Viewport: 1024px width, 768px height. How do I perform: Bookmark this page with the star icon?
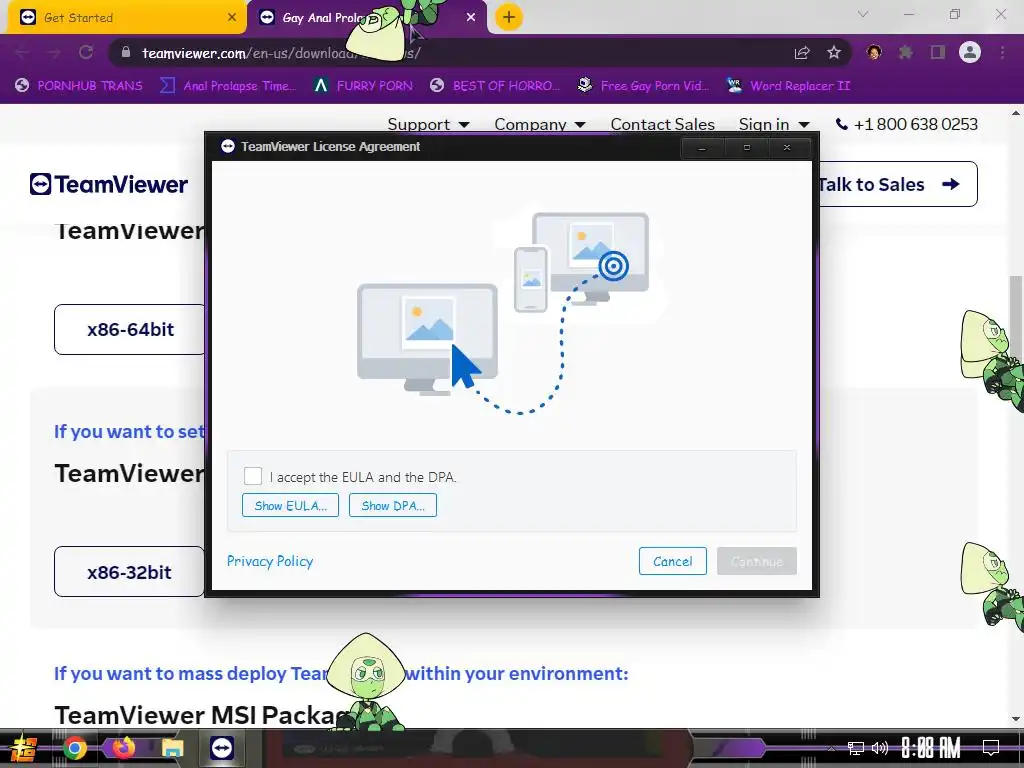pyautogui.click(x=834, y=53)
